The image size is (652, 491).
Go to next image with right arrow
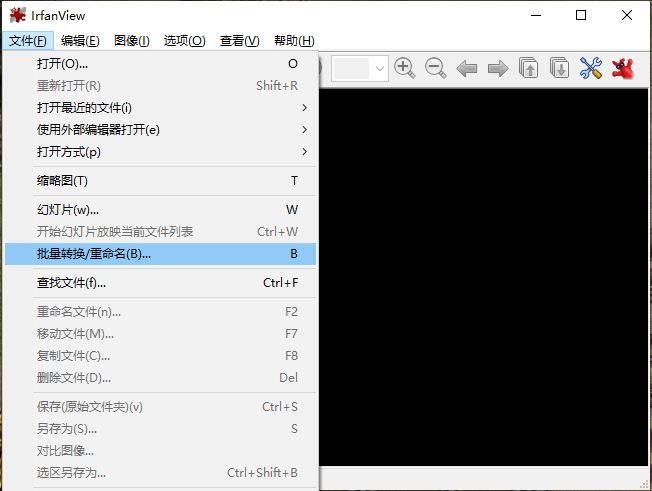pyautogui.click(x=498, y=69)
